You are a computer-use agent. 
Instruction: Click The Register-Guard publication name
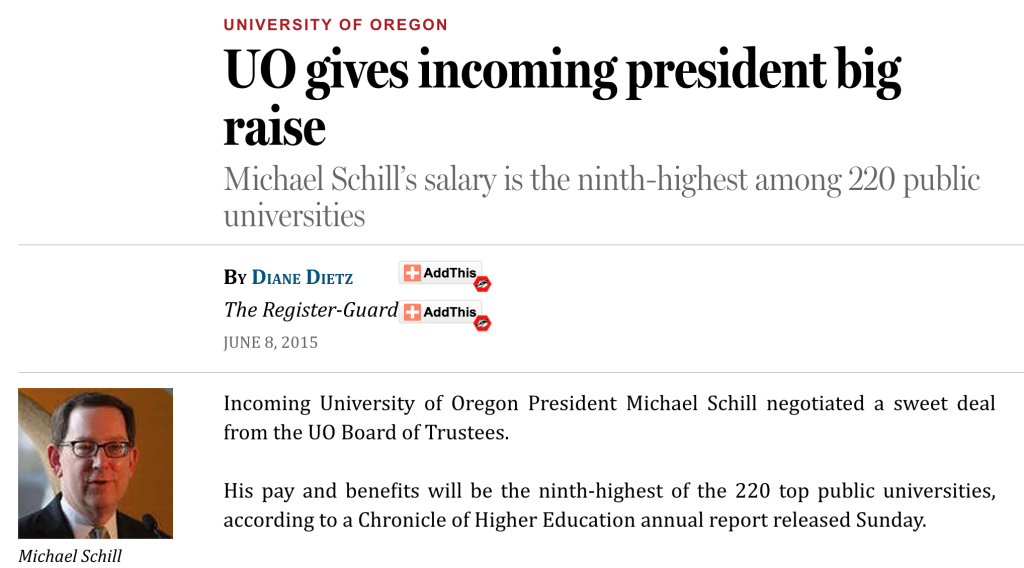[311, 309]
